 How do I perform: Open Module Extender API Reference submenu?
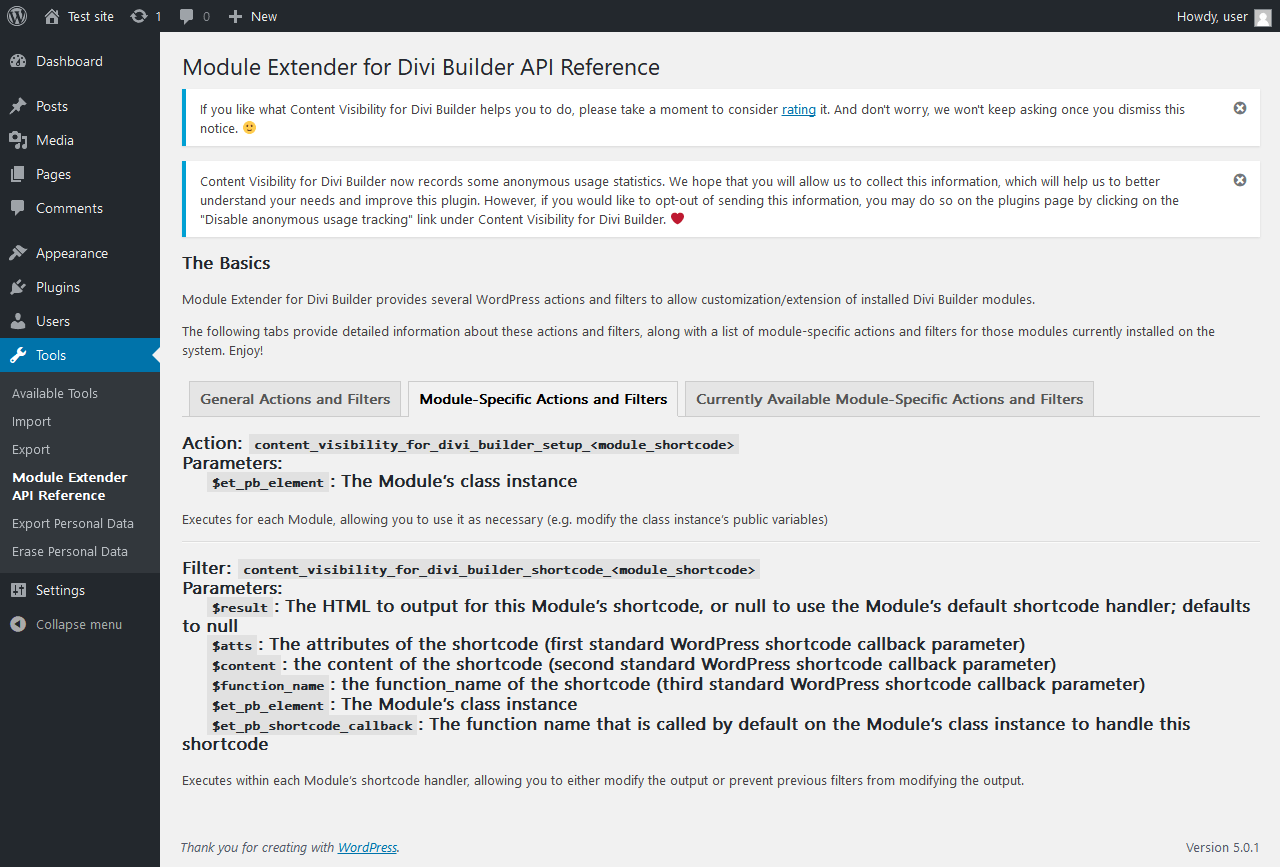[x=70, y=486]
